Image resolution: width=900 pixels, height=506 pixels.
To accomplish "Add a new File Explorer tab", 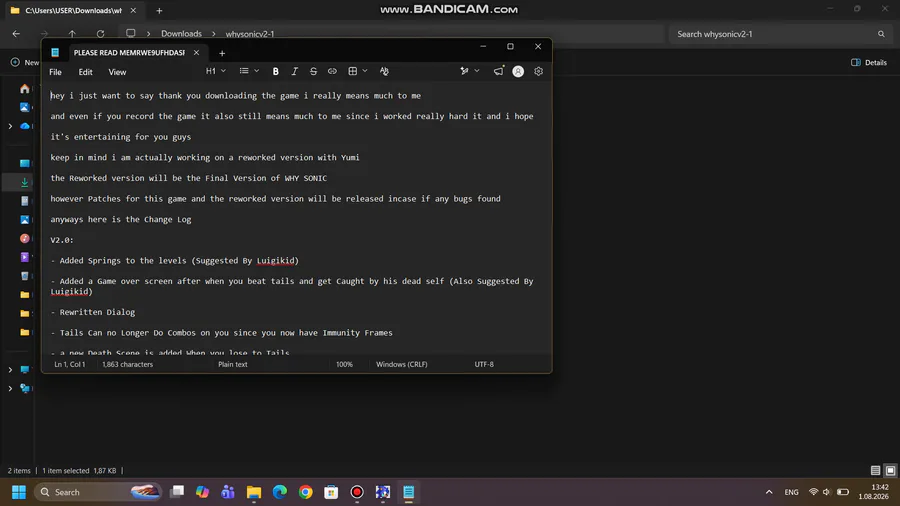I will [x=160, y=10].
